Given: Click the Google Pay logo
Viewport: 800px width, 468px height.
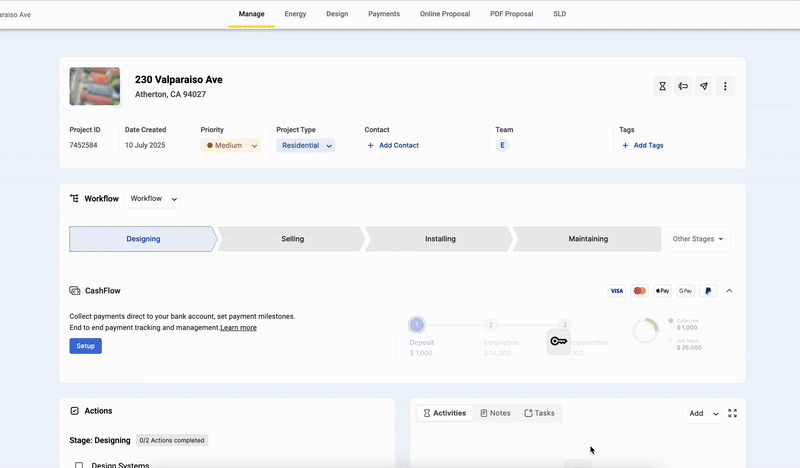Looking at the screenshot, I should coord(685,291).
